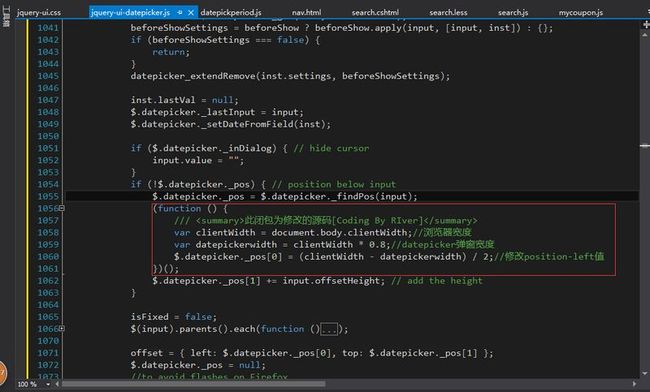Split the editor with the splitter handle
650x392 pixels.
pos(646,25)
